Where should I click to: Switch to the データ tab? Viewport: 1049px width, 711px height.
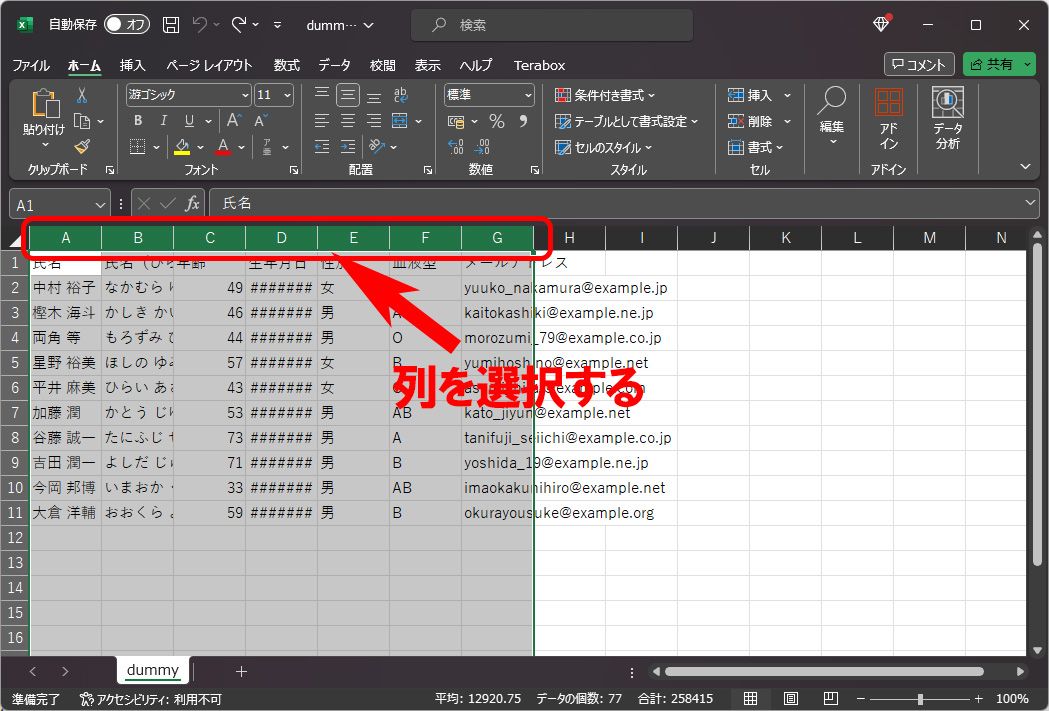(335, 65)
